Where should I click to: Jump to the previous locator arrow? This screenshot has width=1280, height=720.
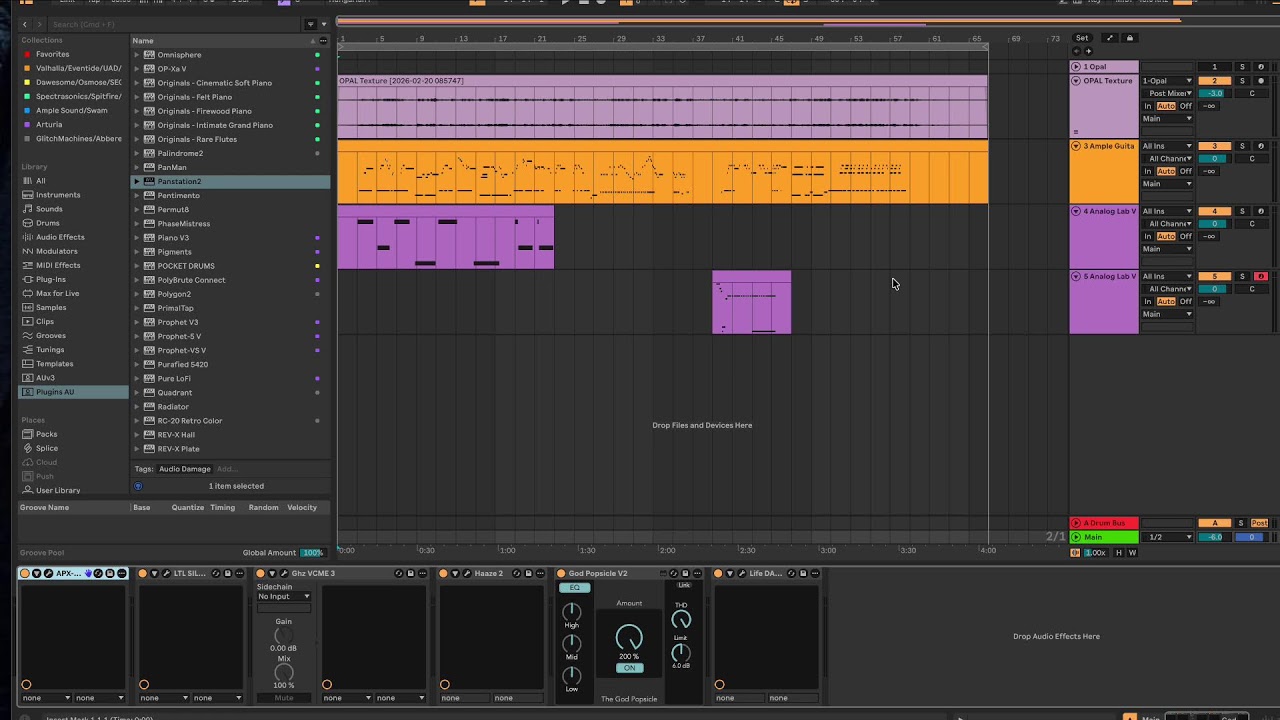(1077, 50)
